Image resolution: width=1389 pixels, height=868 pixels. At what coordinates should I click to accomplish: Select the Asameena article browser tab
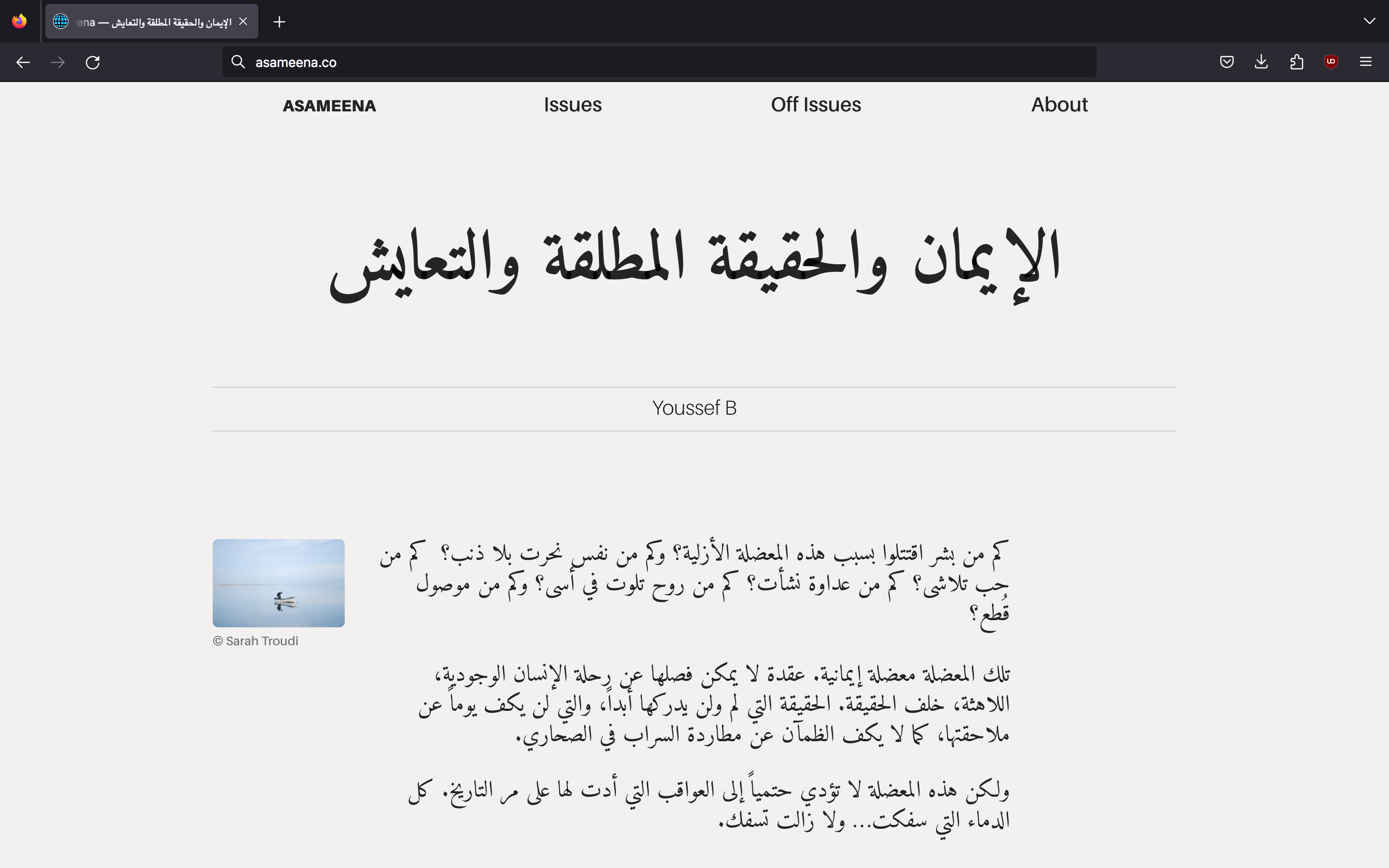tap(152, 22)
